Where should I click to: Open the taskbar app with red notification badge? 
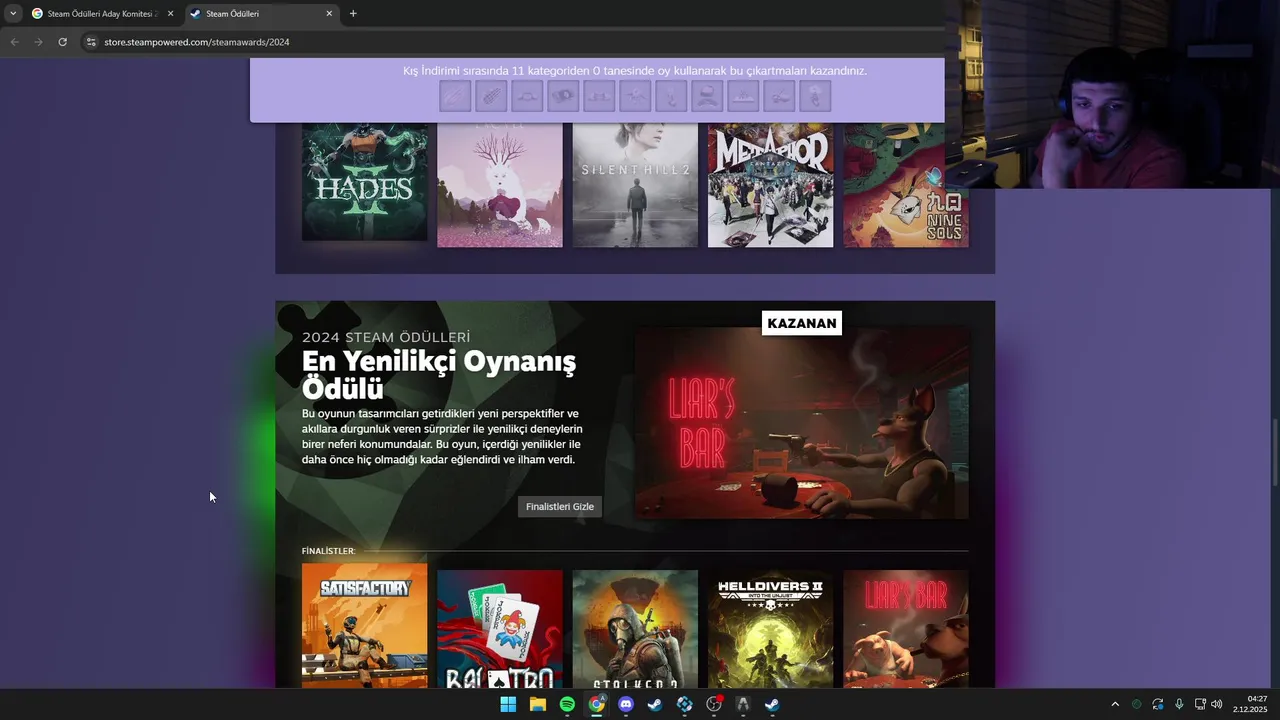click(x=714, y=704)
